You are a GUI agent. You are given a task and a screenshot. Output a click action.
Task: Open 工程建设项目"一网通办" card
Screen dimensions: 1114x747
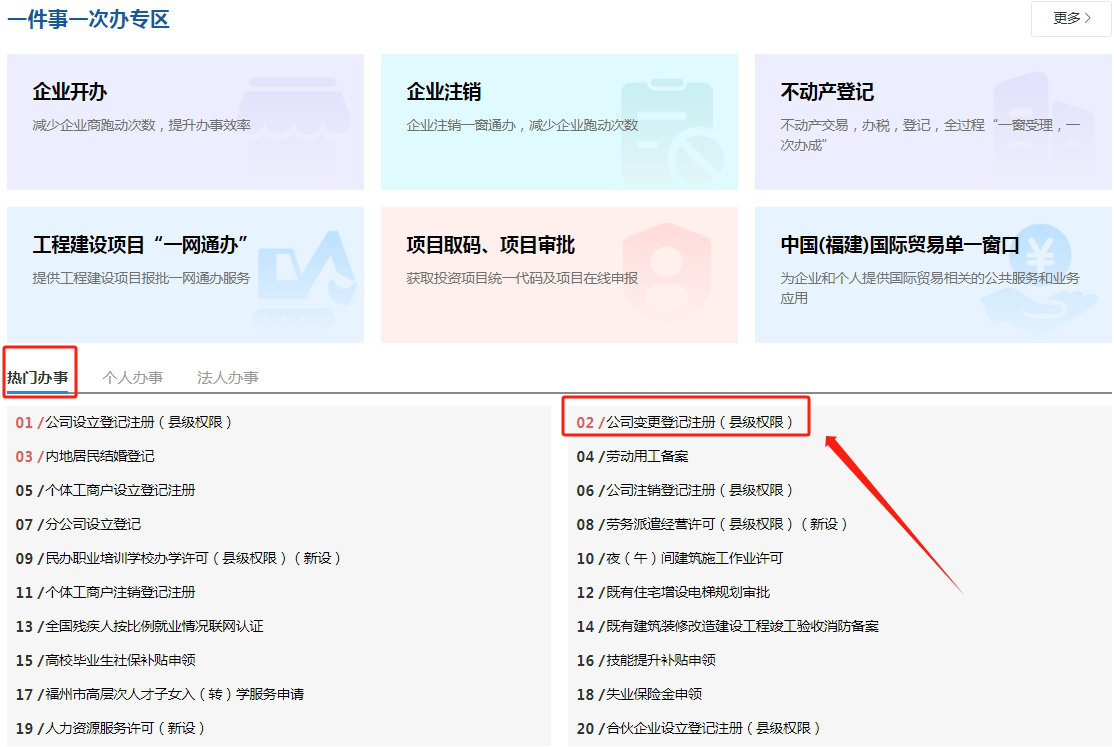tap(185, 275)
